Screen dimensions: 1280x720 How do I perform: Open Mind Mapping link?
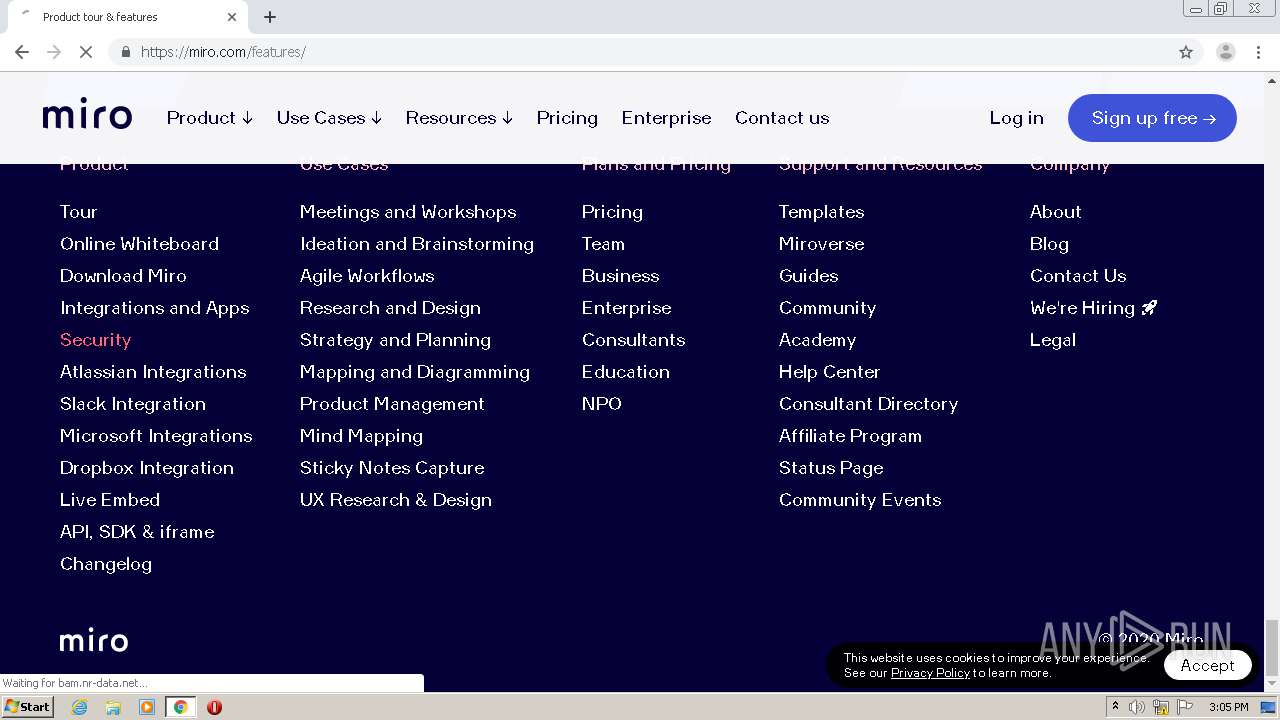tap(361, 436)
